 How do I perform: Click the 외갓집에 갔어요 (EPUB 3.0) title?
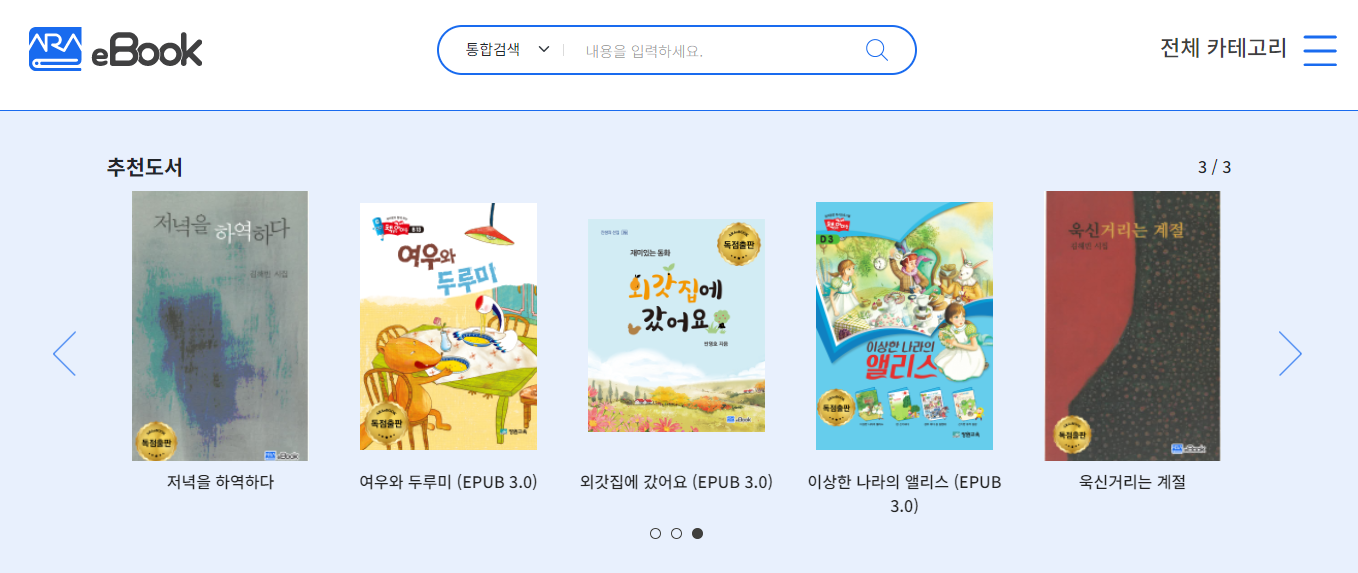676,482
